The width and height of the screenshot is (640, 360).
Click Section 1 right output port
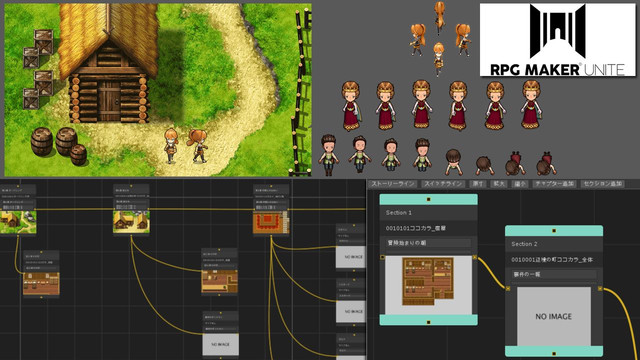click(474, 258)
